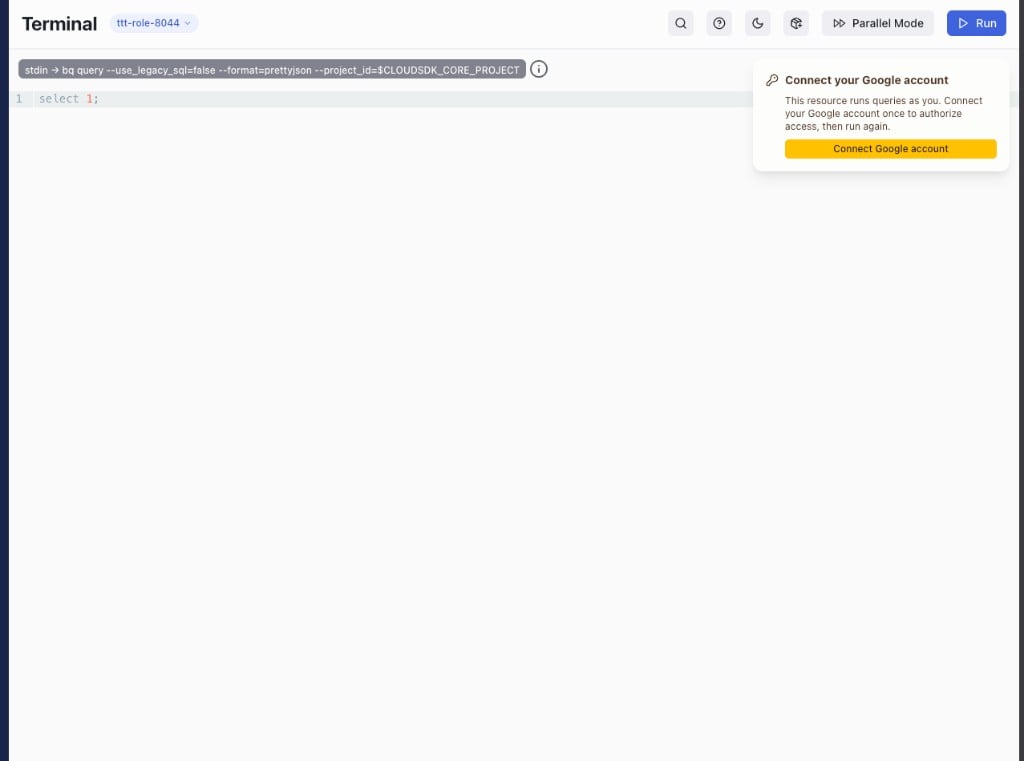Open the ttt-role-8044 resource dropdown
This screenshot has width=1024, height=761.
point(154,23)
